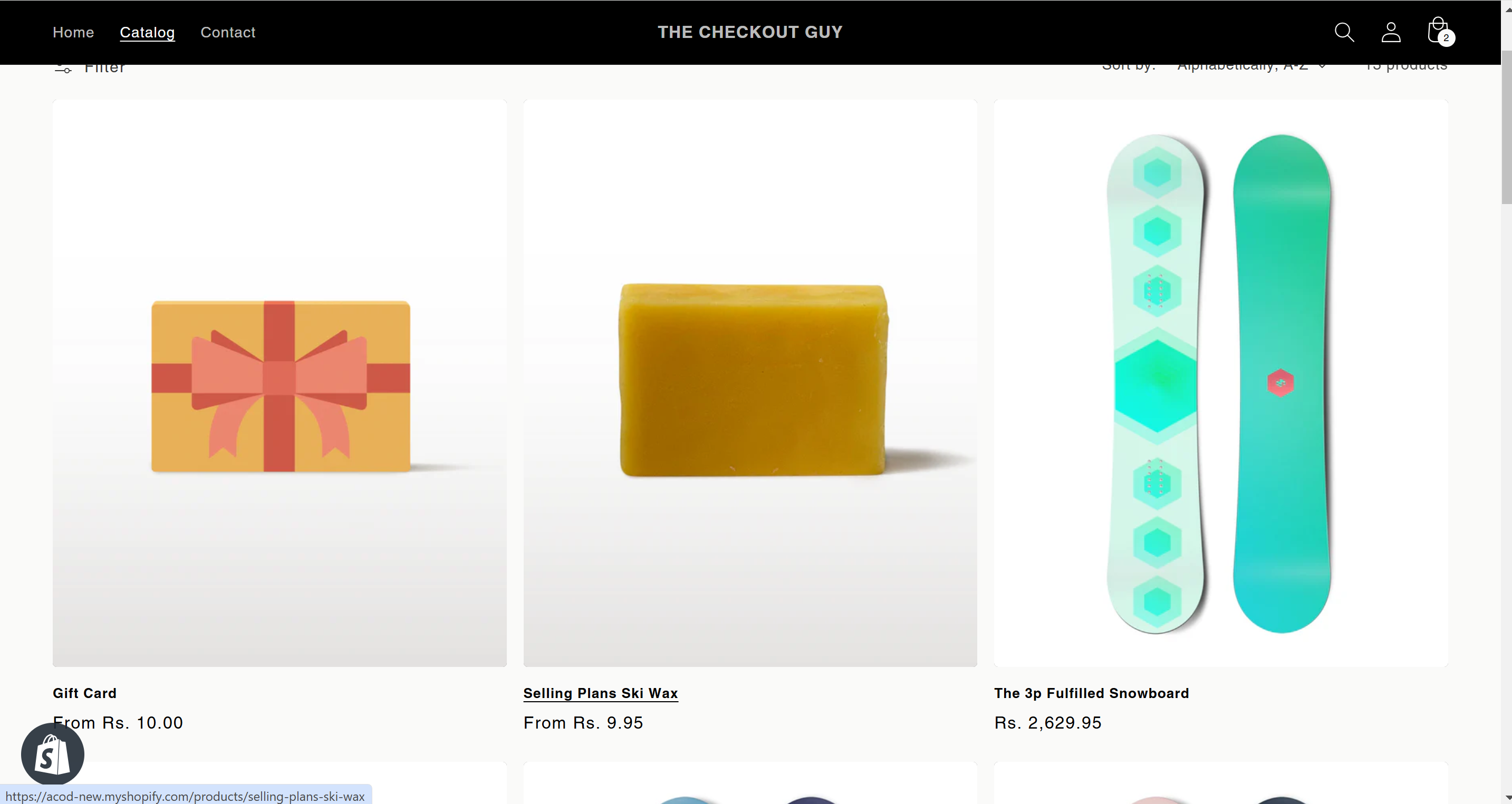Click the gift card product image
This screenshot has height=804, width=1512.
[x=280, y=383]
